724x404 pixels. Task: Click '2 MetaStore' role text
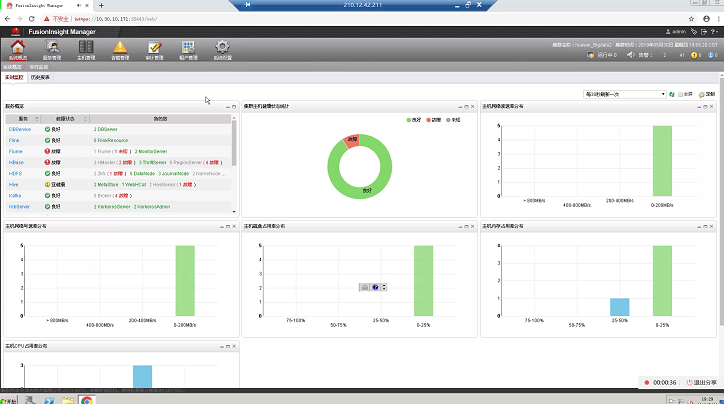(106, 185)
